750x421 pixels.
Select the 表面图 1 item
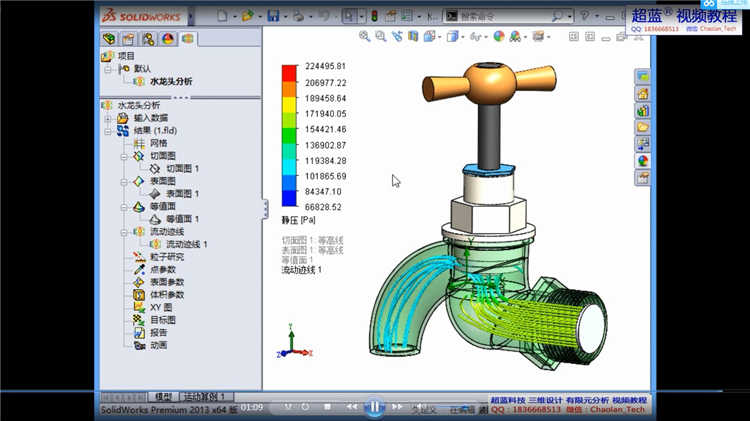182,193
